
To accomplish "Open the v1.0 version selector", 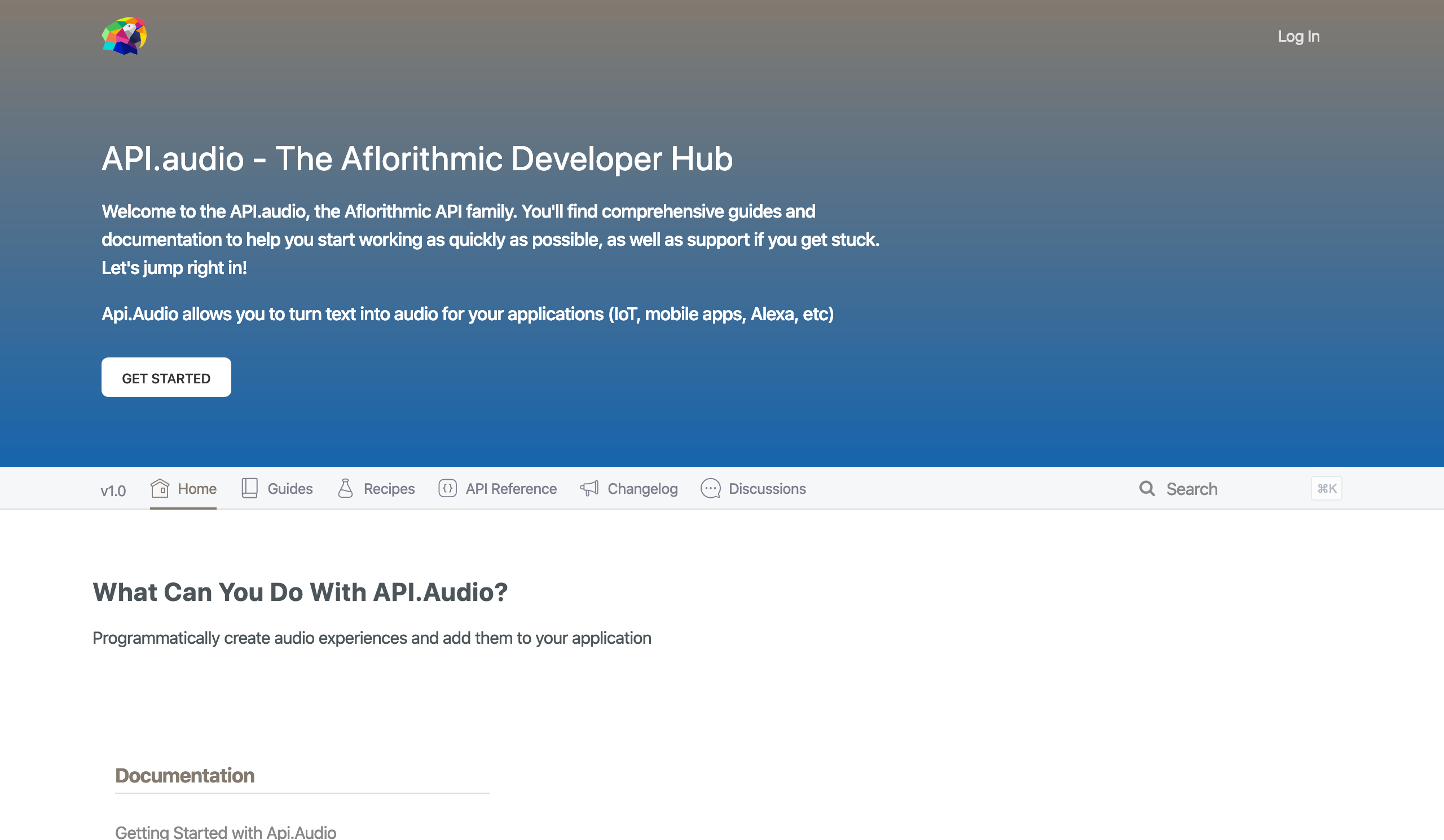I will 113,490.
